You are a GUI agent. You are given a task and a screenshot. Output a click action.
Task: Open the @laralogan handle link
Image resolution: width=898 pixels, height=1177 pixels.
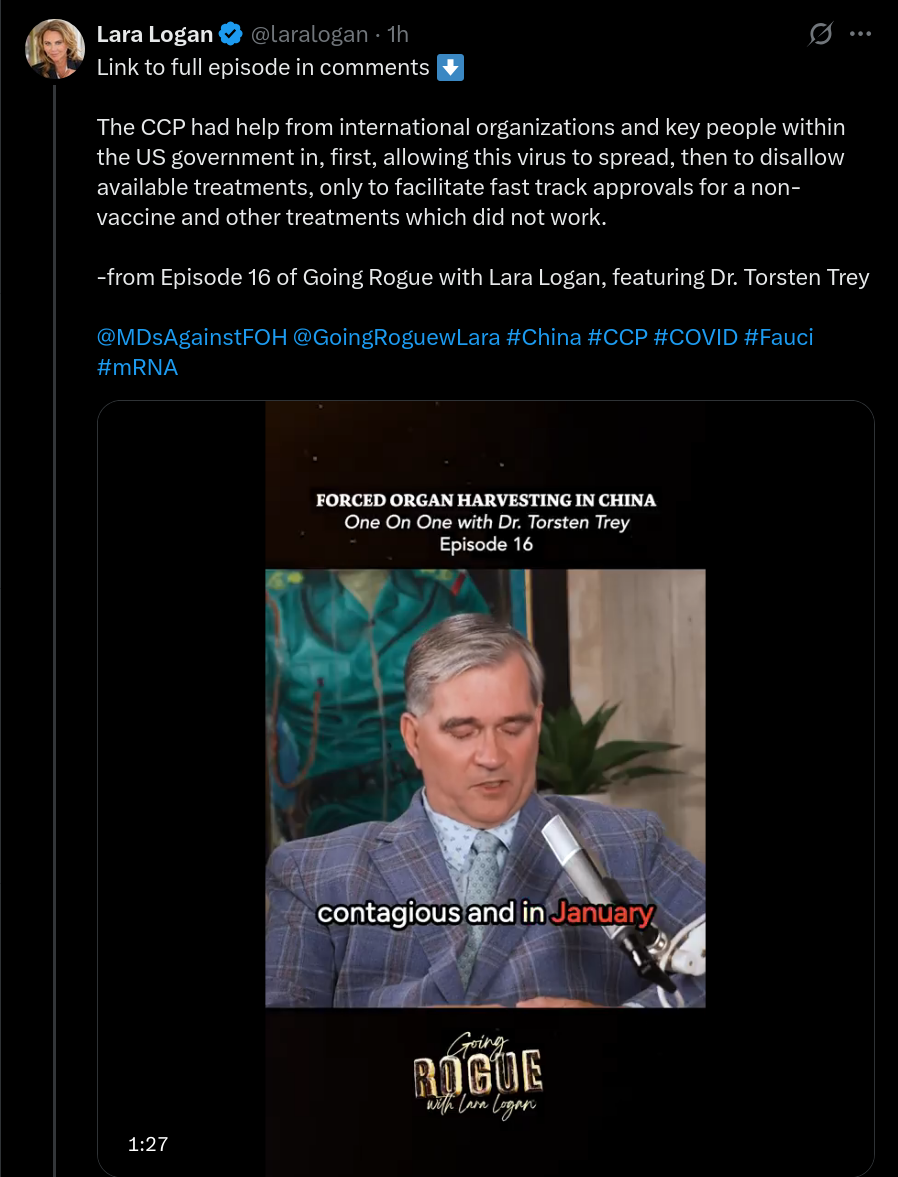309,34
